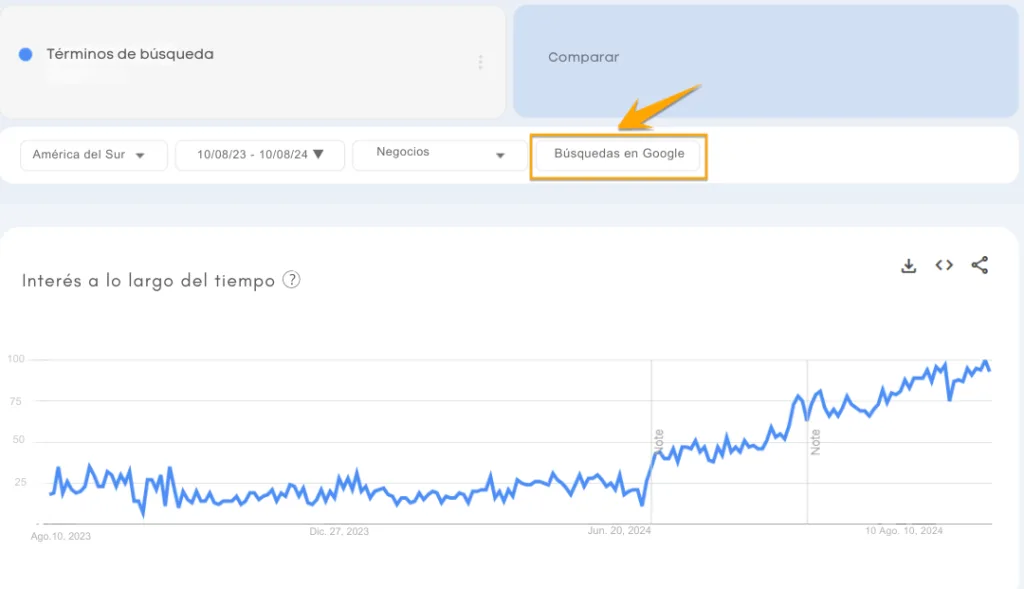Download the interest over time chart data
1024x589 pixels.
tap(908, 265)
